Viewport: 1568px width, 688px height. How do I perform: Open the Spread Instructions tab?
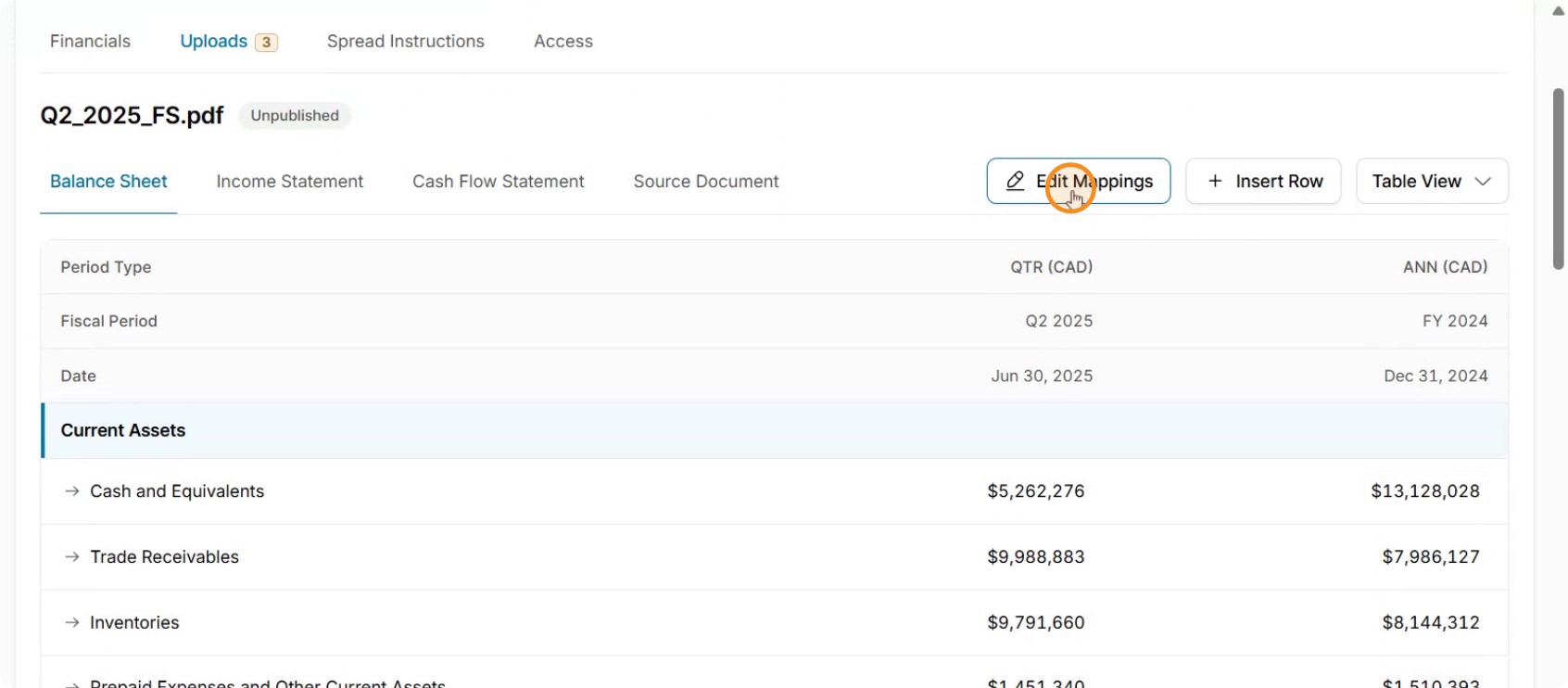point(406,42)
